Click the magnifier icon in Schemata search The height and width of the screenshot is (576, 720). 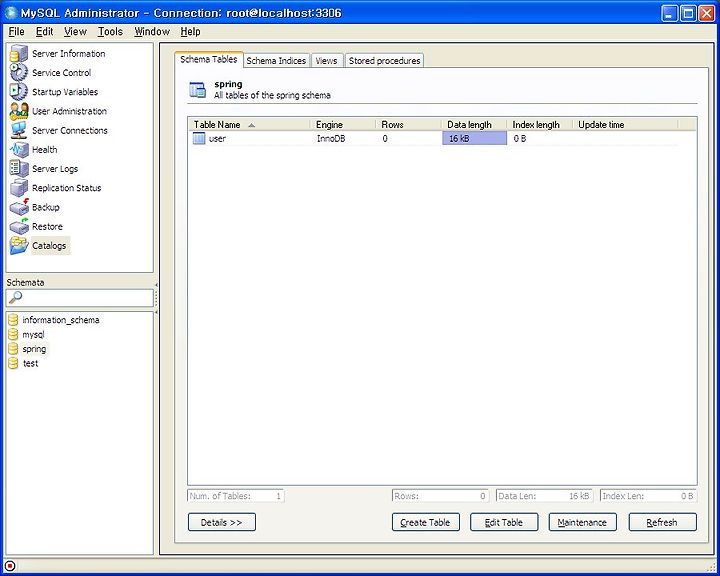point(15,297)
